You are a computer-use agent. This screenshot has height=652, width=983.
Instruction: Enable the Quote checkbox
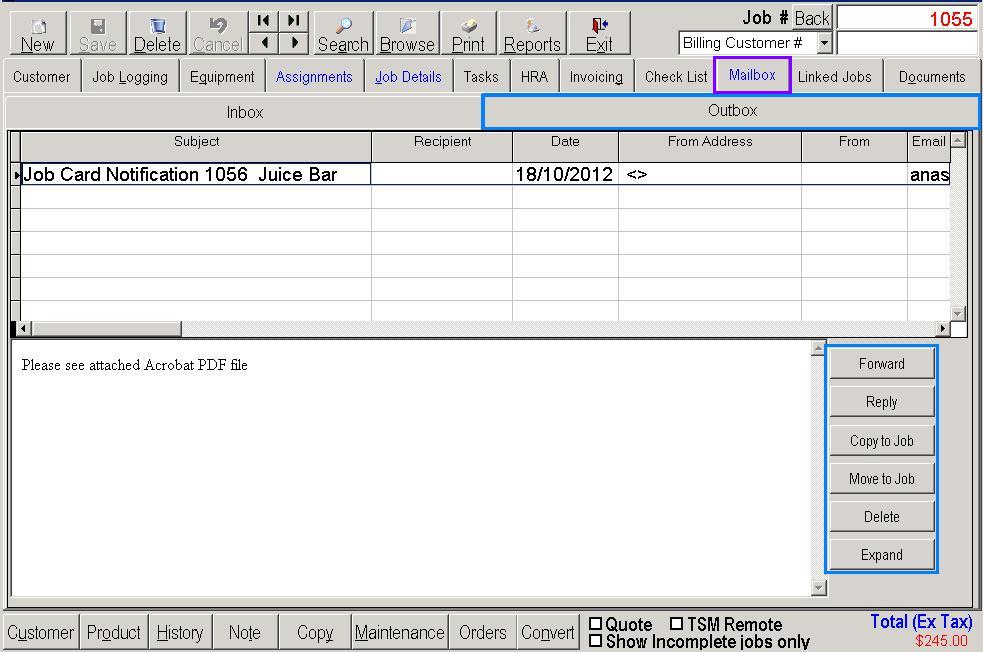(596, 624)
